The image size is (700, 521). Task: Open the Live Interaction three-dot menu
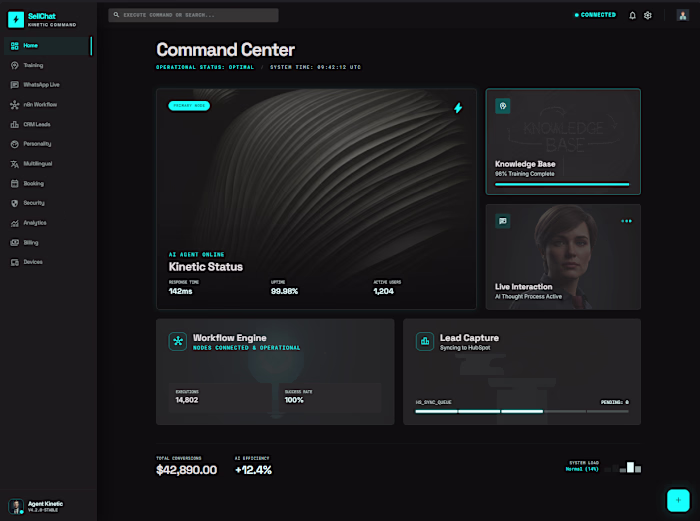pyautogui.click(x=626, y=221)
